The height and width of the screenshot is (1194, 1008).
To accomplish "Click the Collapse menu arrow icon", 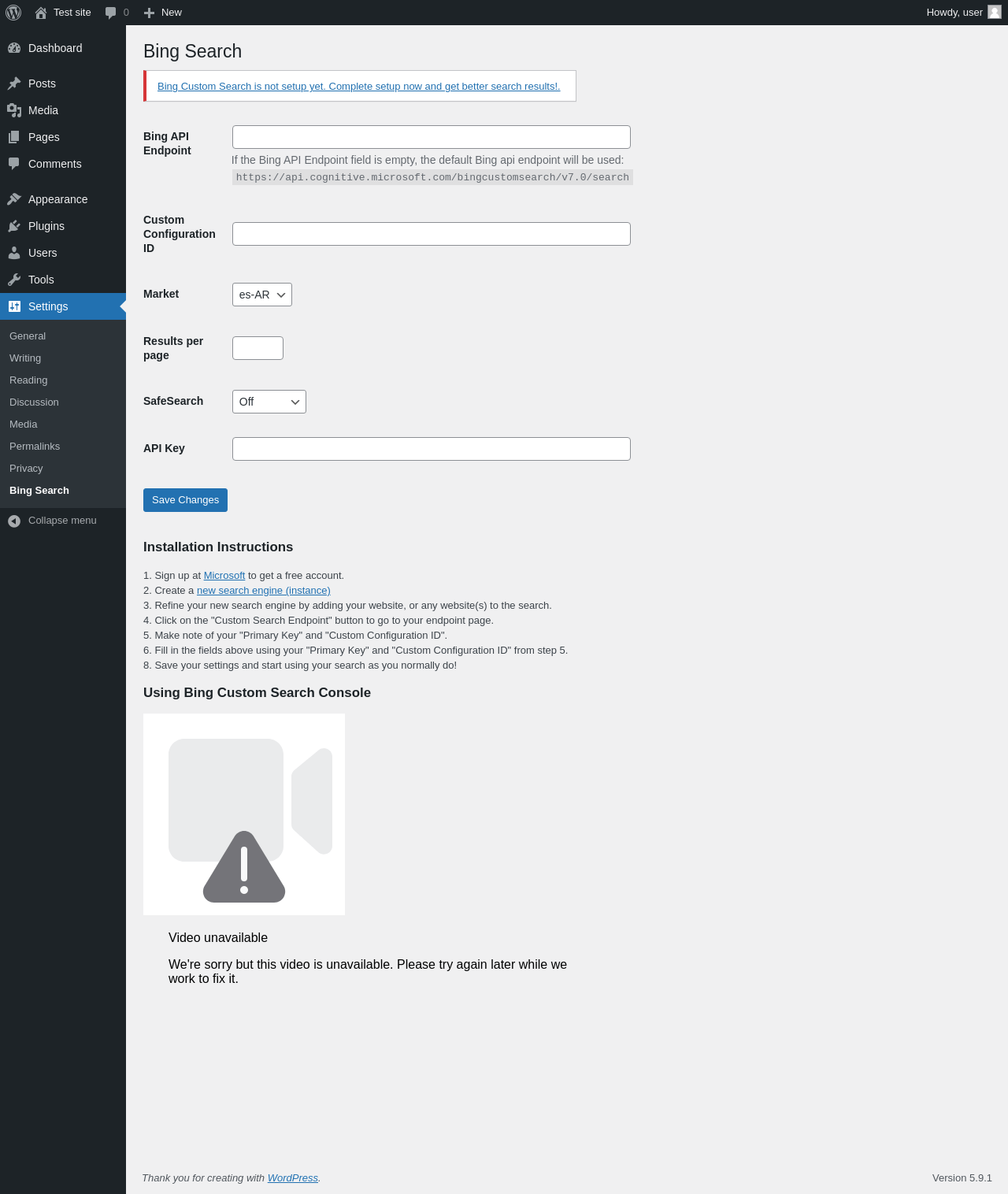I will pos(14,521).
